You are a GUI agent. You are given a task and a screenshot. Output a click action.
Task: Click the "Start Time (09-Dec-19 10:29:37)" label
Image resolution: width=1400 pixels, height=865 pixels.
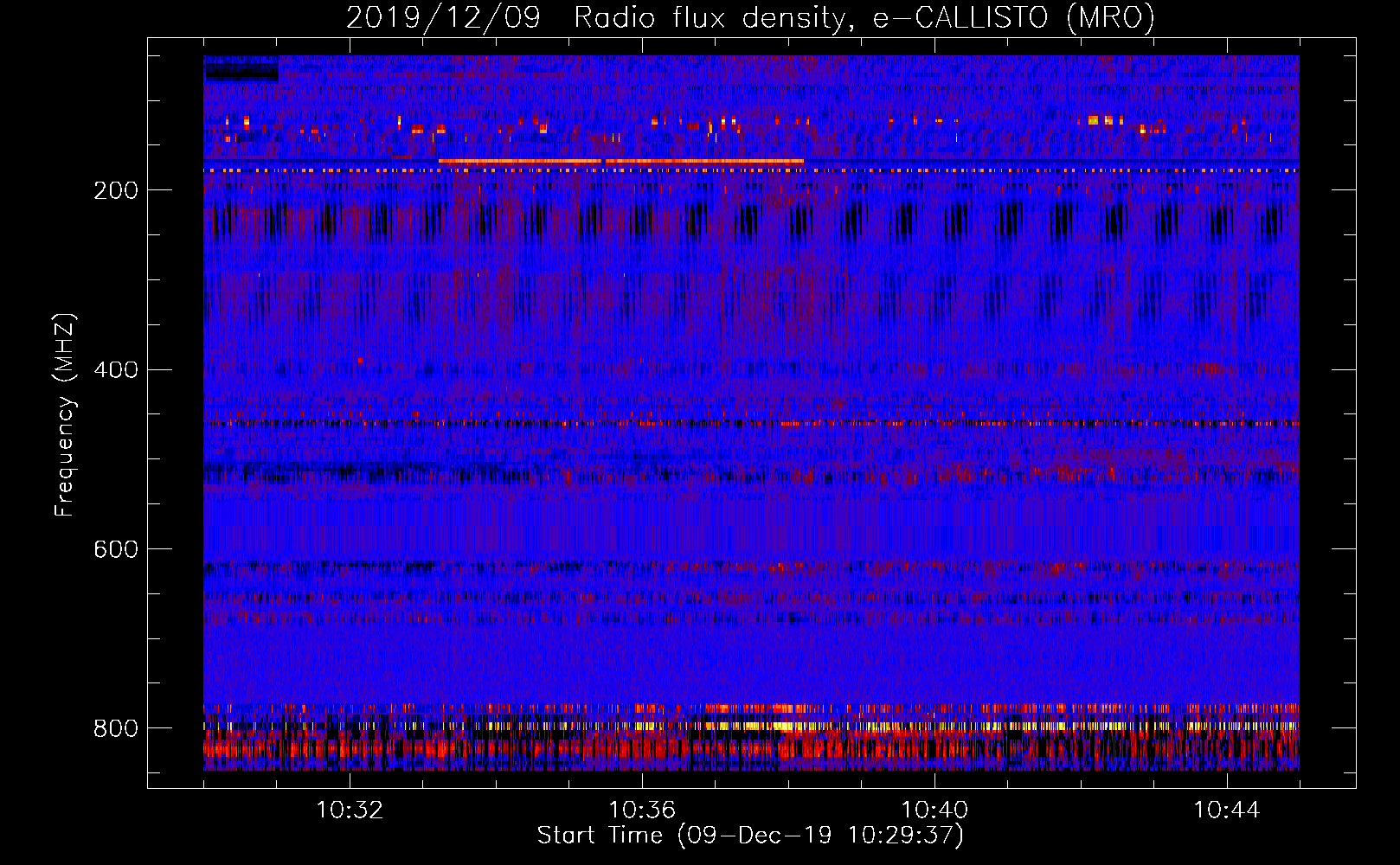point(750,836)
